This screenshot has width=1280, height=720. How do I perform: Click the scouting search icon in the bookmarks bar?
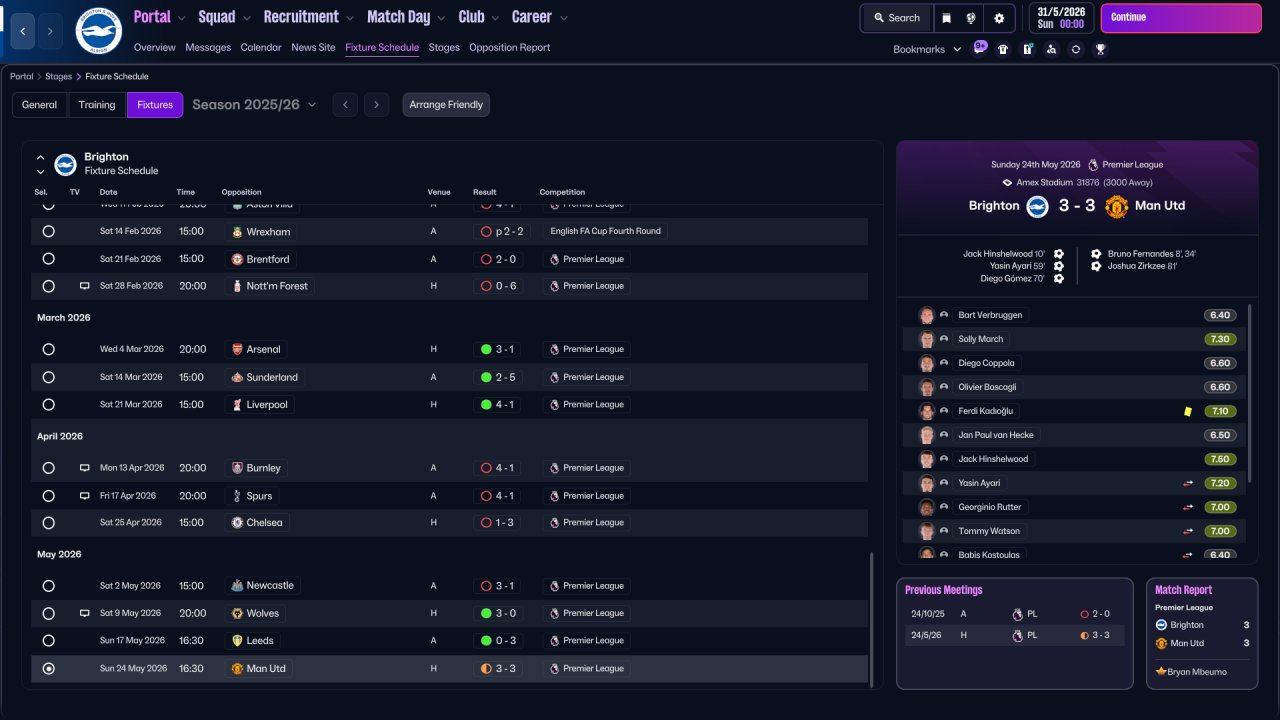(1051, 49)
